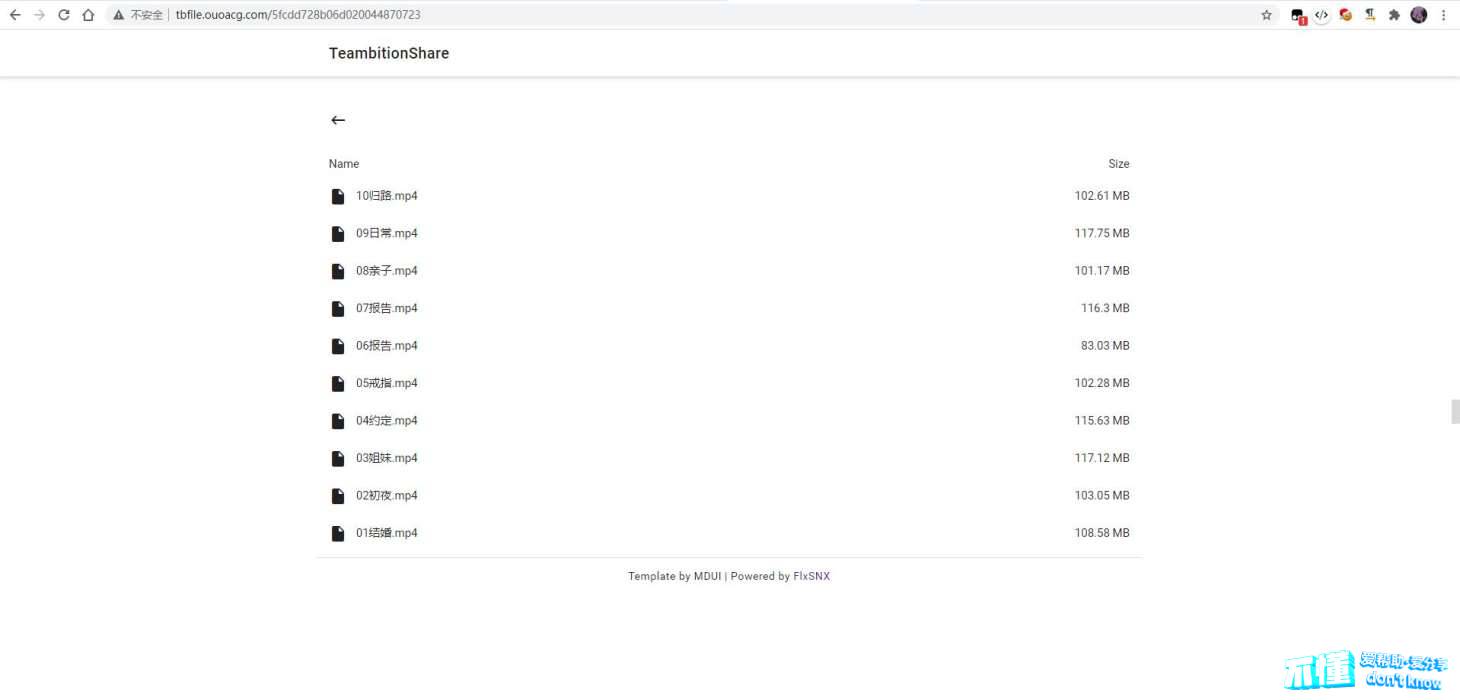Follow the MDUI template link in footer

click(707, 576)
